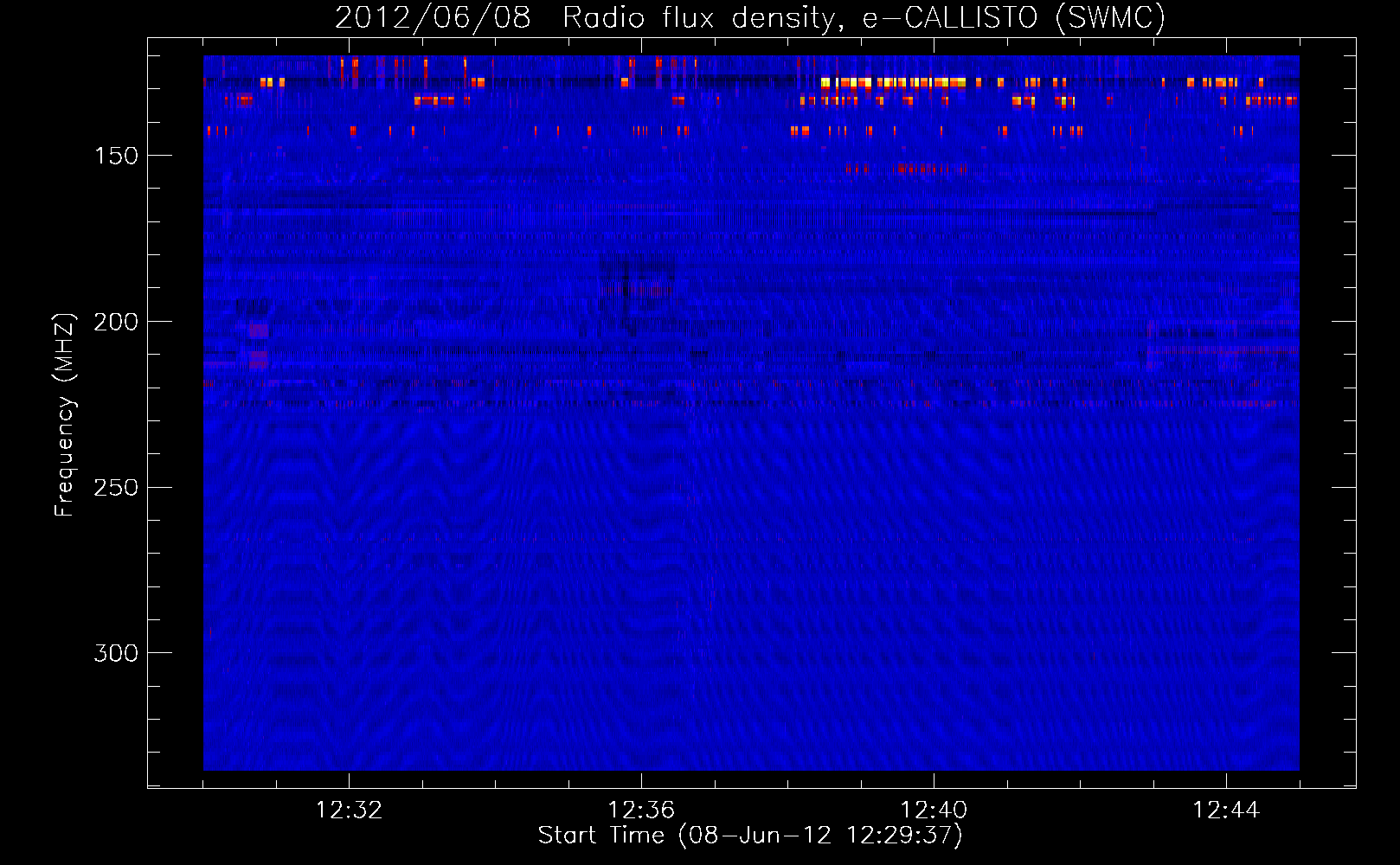Click the 250 frequency tick label
This screenshot has width=1400, height=865.
(116, 488)
